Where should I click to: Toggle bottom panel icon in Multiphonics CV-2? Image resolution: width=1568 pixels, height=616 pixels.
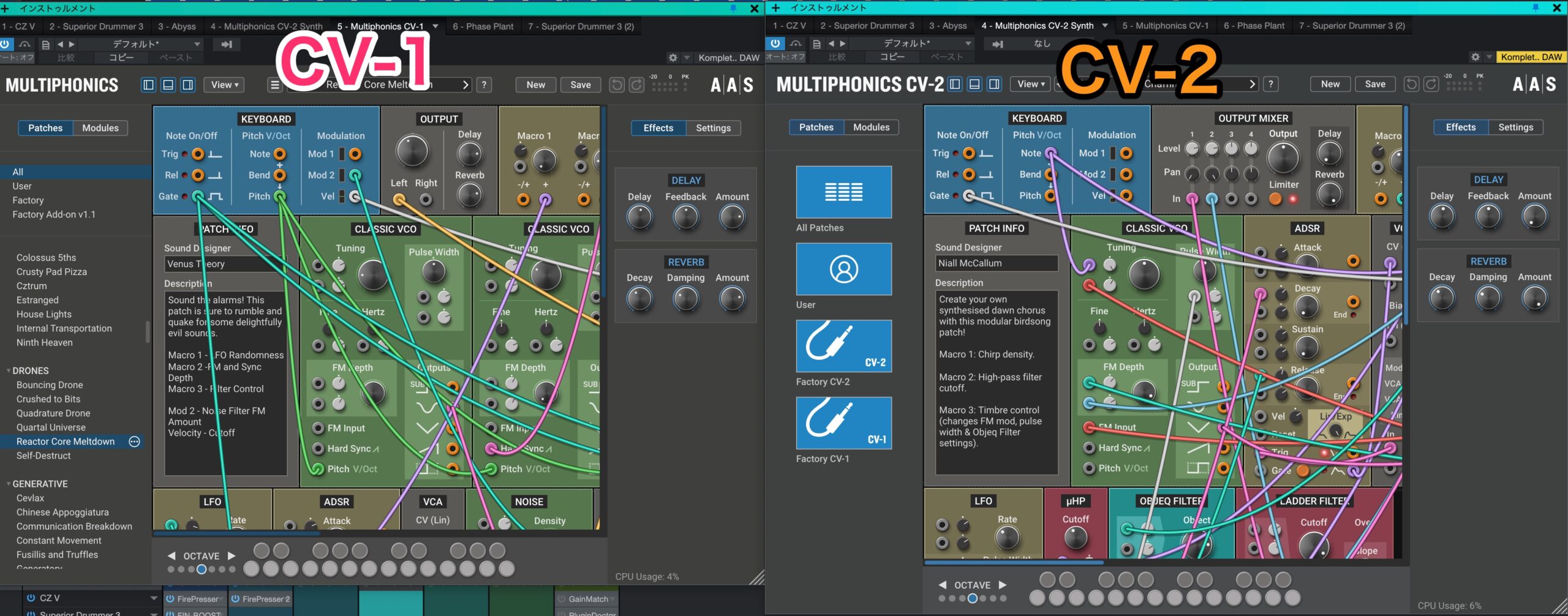point(974,85)
